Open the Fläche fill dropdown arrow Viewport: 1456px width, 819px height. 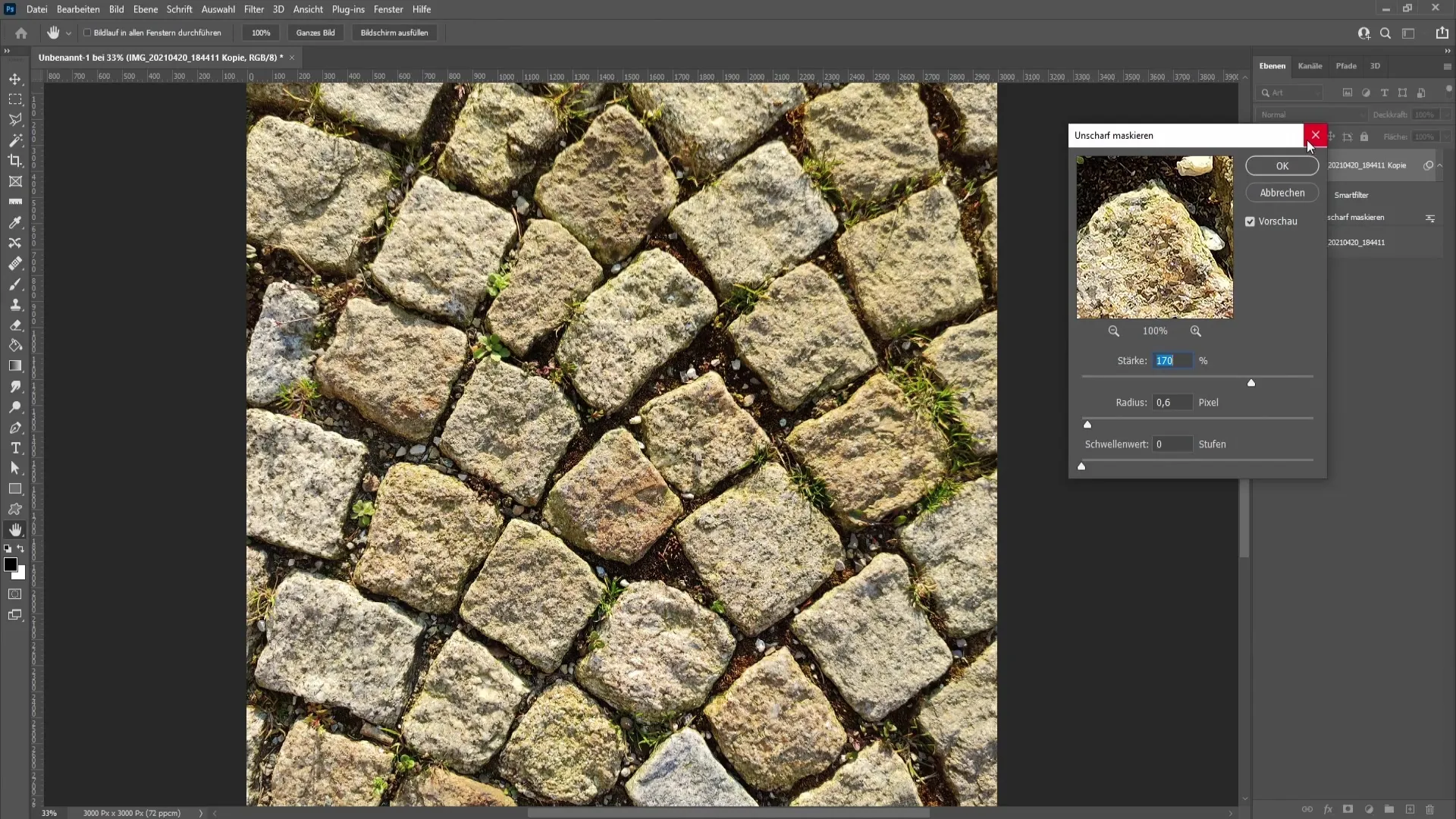click(1446, 137)
